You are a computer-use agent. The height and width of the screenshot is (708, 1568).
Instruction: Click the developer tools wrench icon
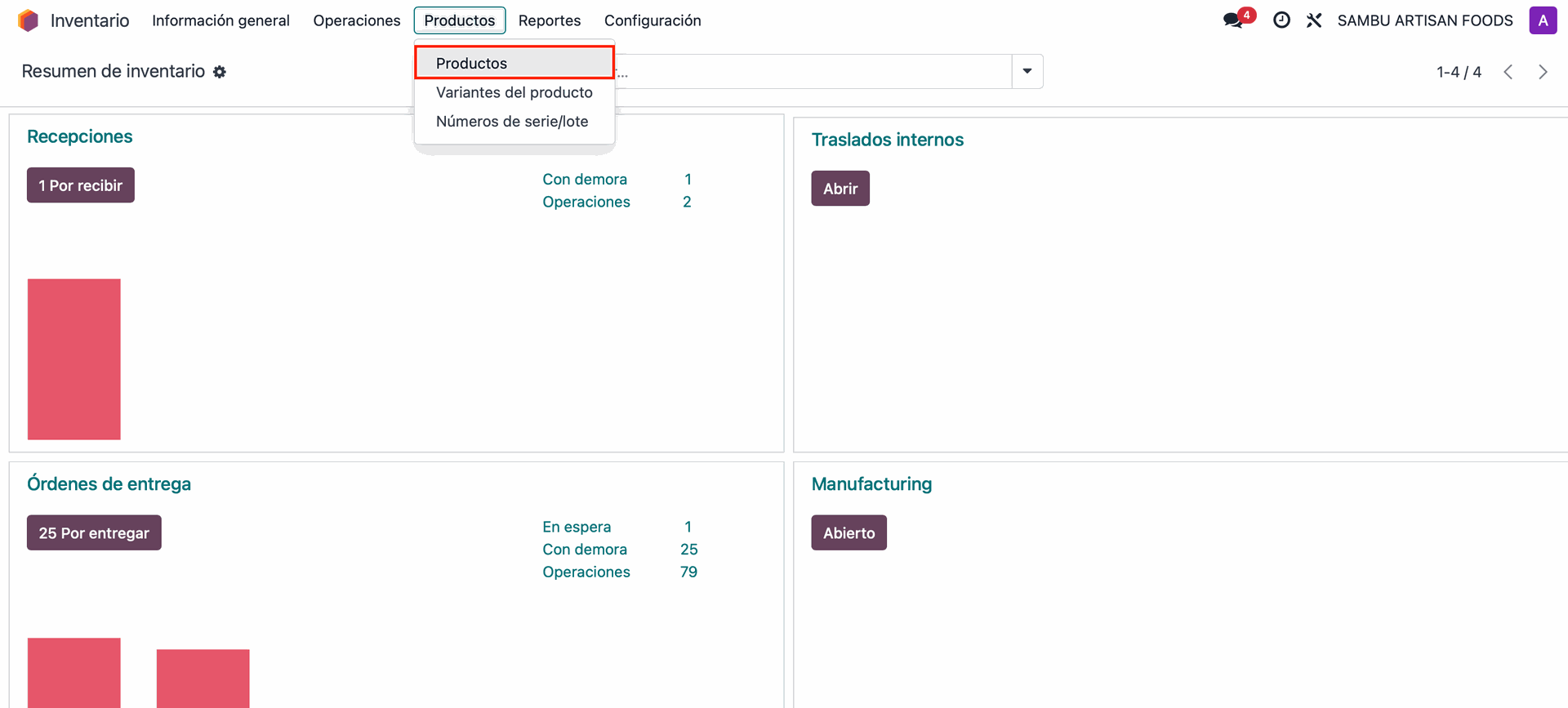pyautogui.click(x=1314, y=20)
